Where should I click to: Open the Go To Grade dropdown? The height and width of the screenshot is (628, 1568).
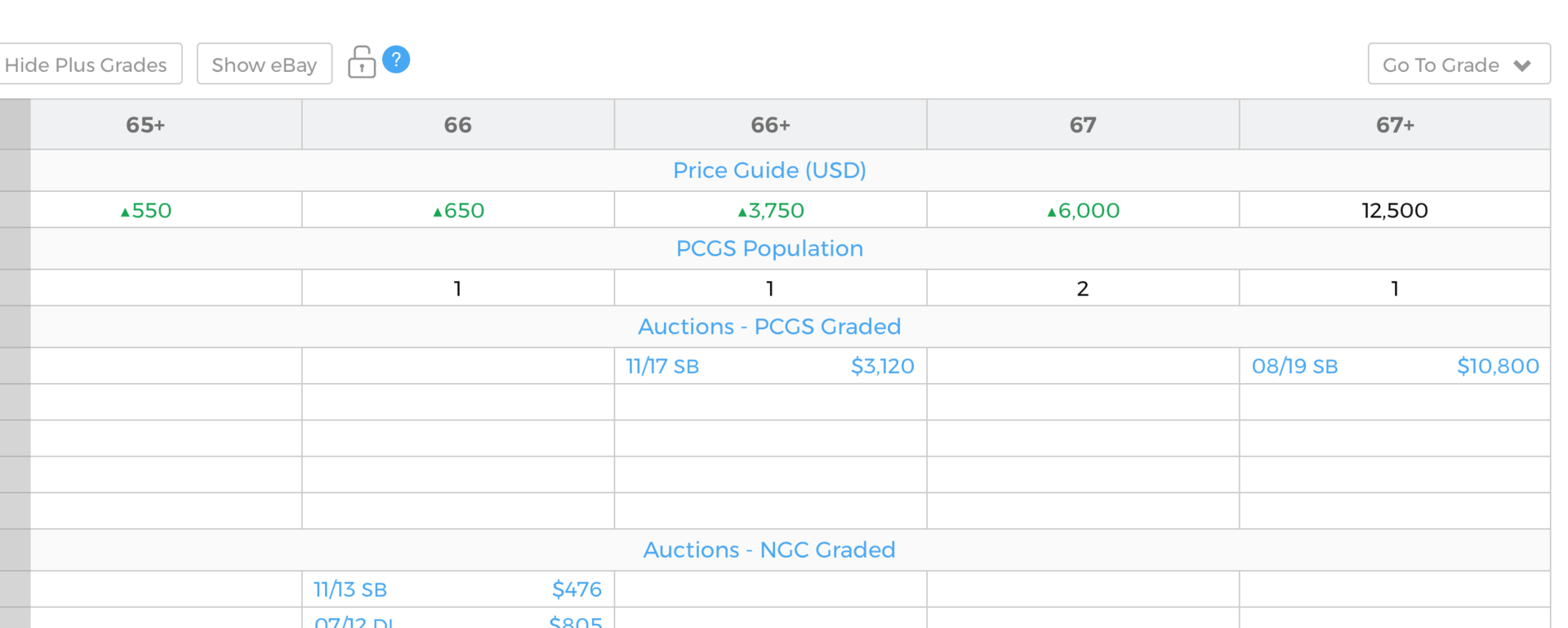1459,65
